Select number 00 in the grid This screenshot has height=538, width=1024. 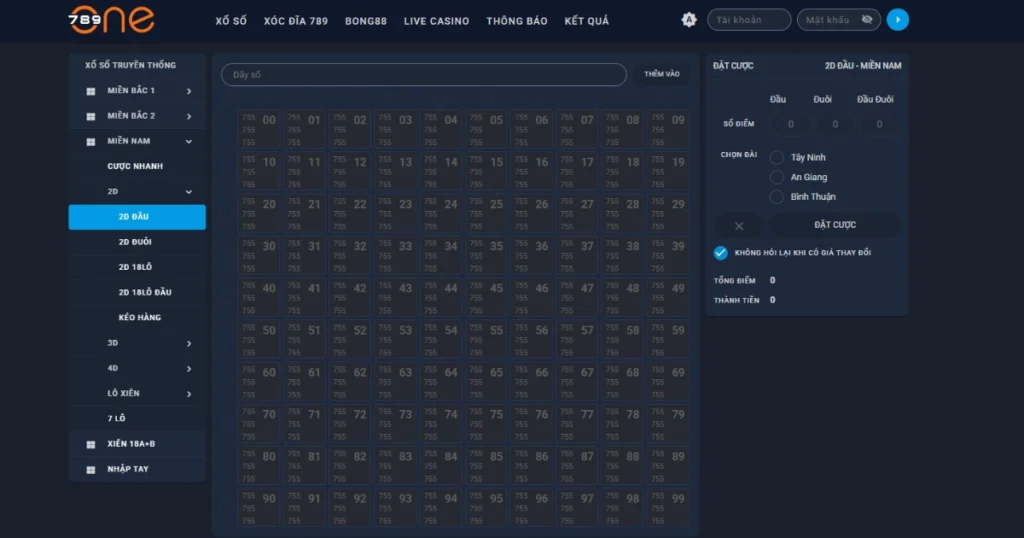(259, 129)
